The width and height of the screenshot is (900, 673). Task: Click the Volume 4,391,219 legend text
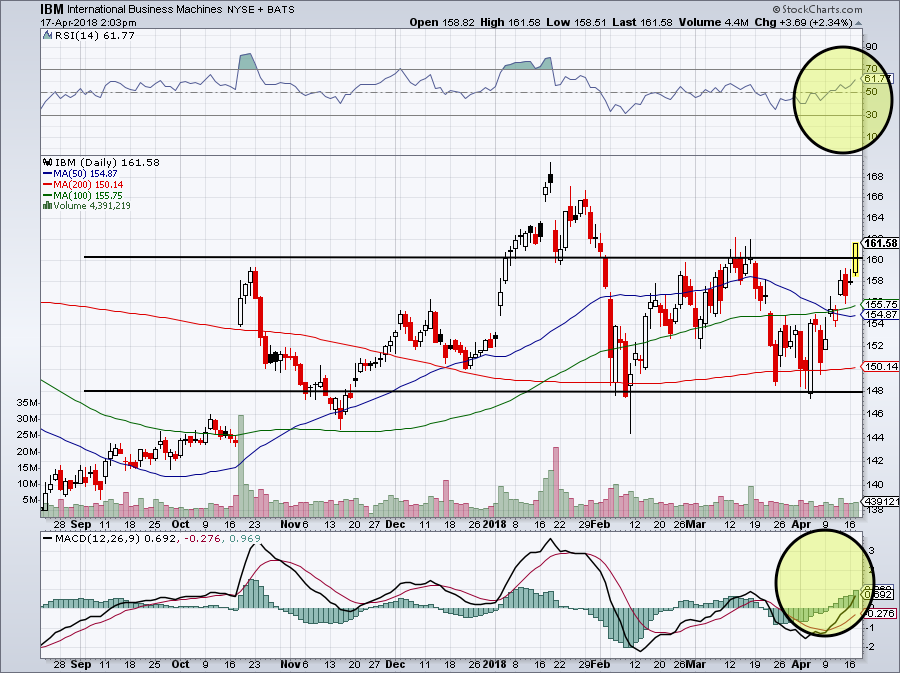(x=92, y=205)
